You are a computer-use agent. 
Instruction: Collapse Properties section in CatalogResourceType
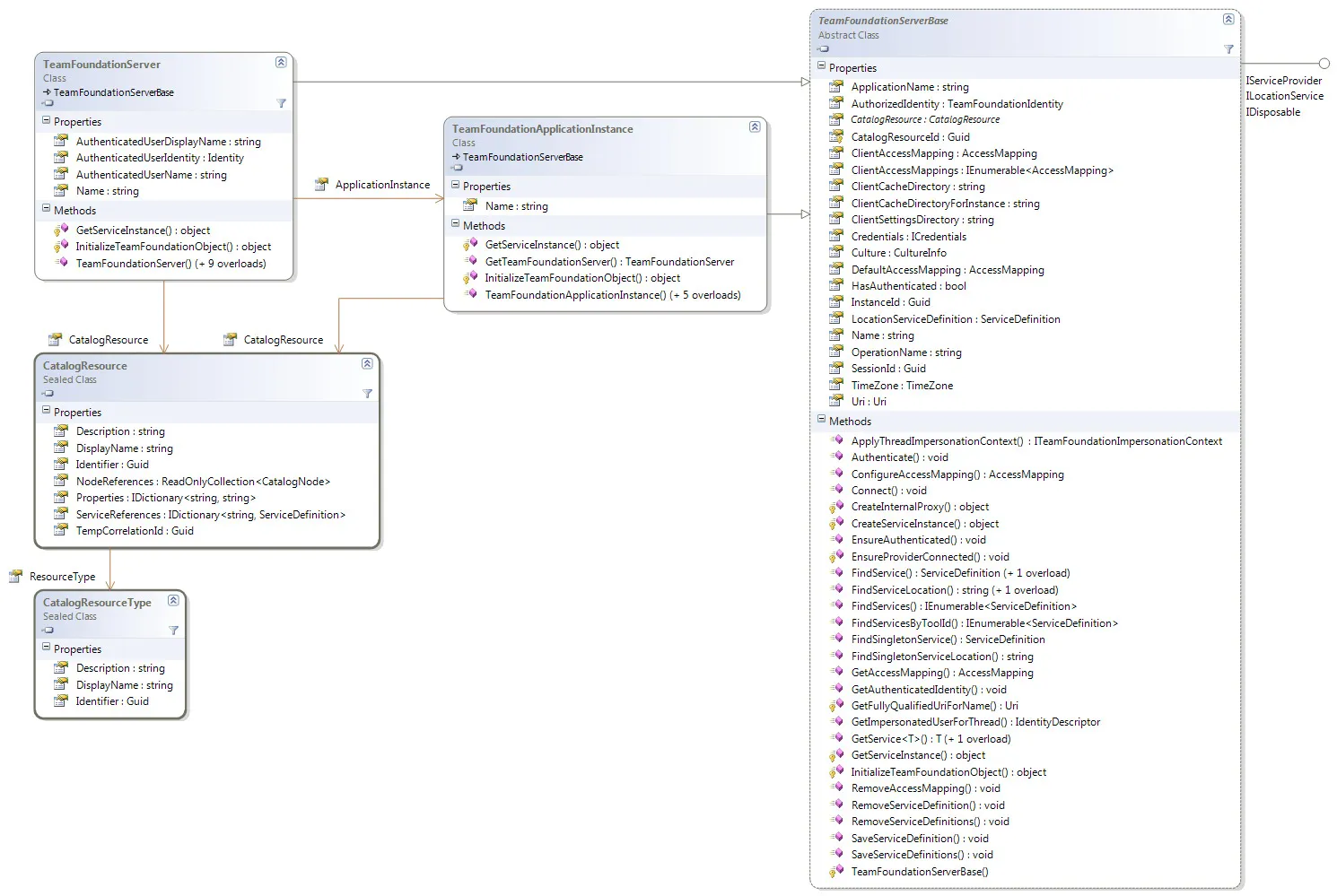tap(46, 648)
